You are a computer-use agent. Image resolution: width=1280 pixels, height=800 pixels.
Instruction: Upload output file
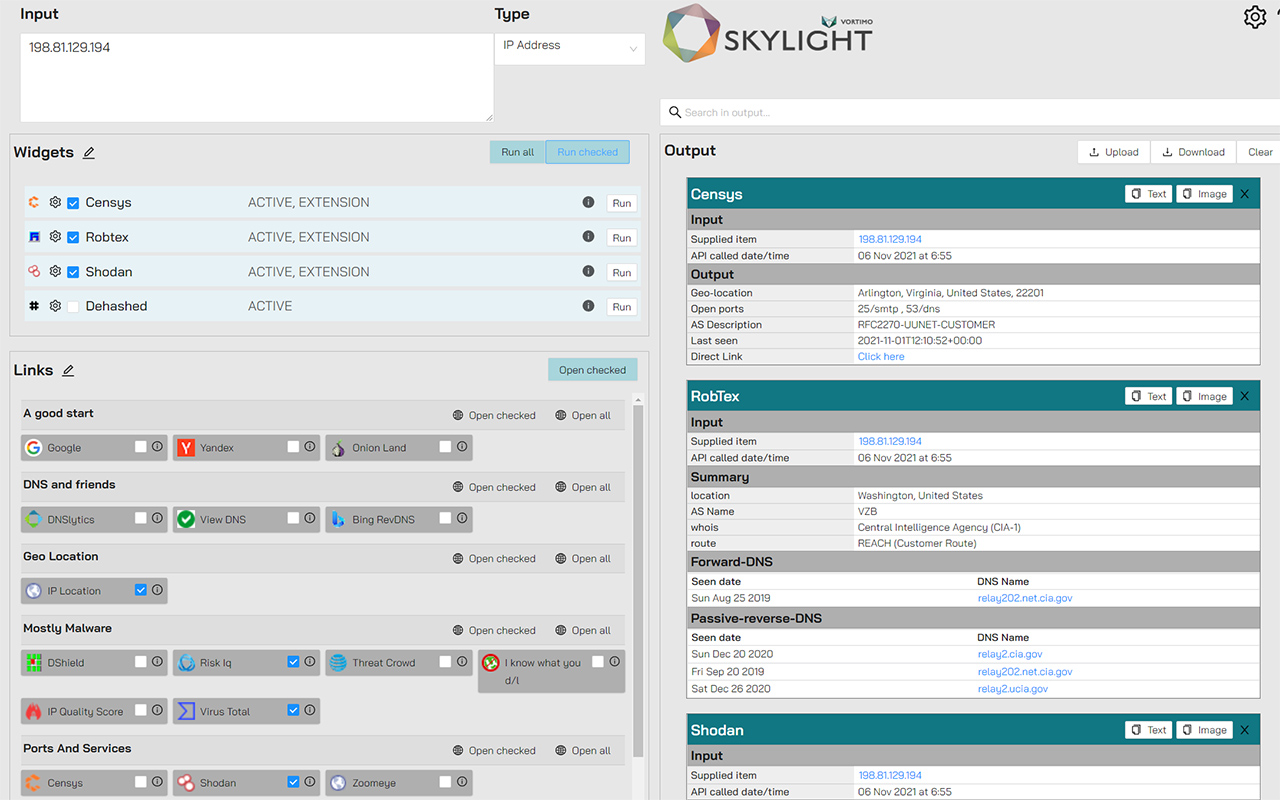tap(1114, 152)
